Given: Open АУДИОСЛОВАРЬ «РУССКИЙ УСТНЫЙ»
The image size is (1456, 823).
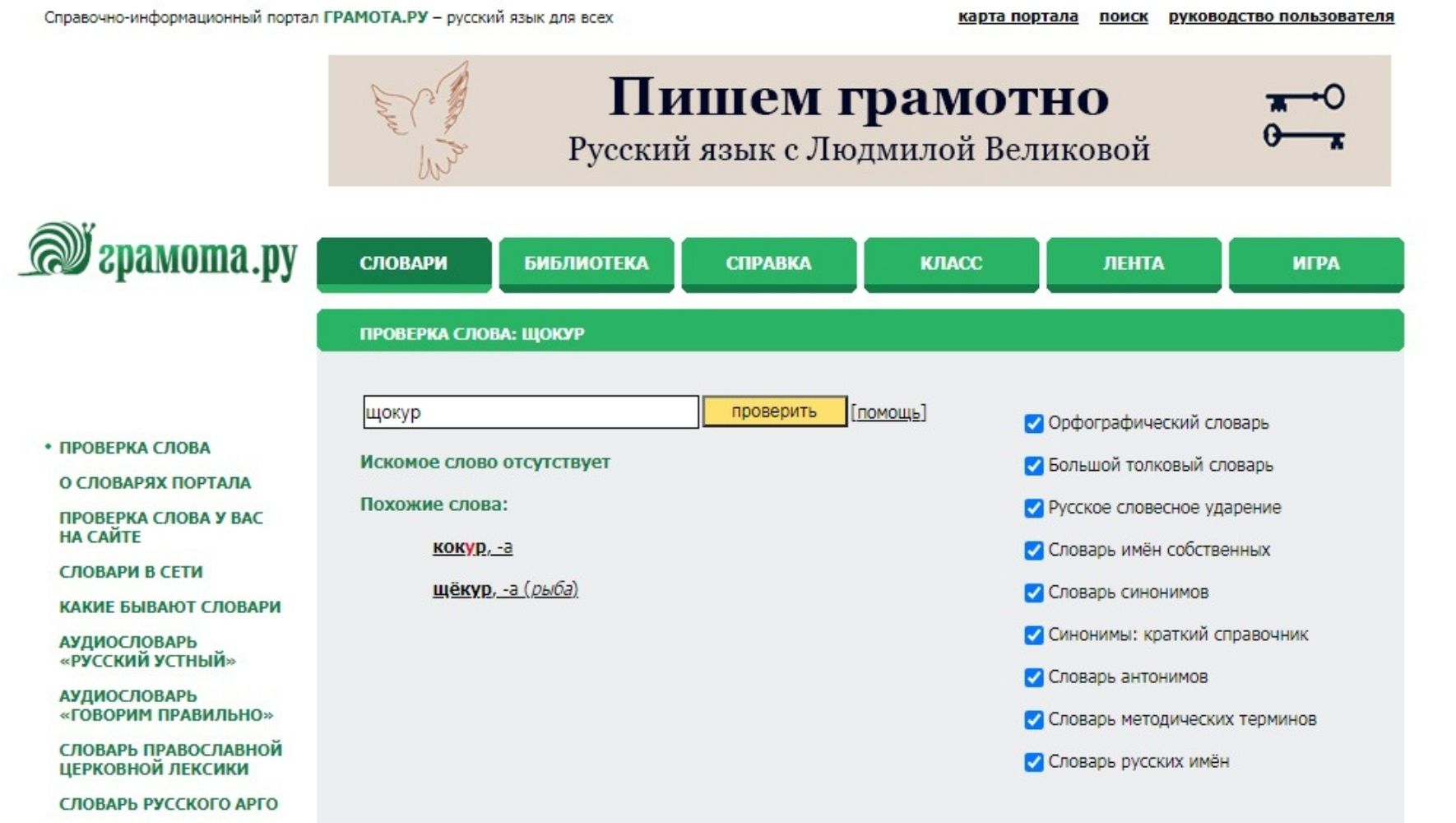Looking at the screenshot, I should [x=147, y=651].
